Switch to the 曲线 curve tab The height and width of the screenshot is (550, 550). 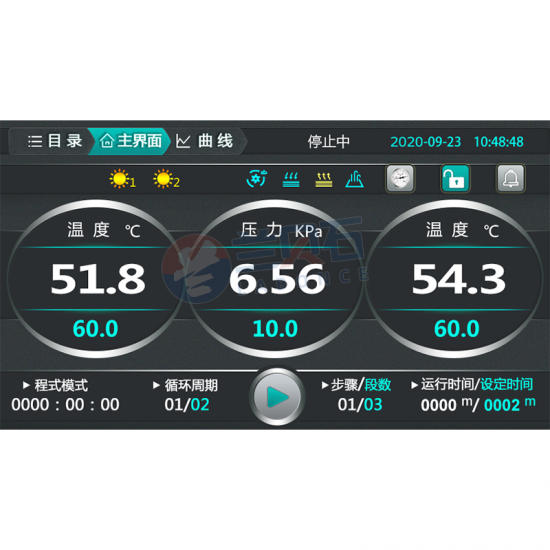204,141
